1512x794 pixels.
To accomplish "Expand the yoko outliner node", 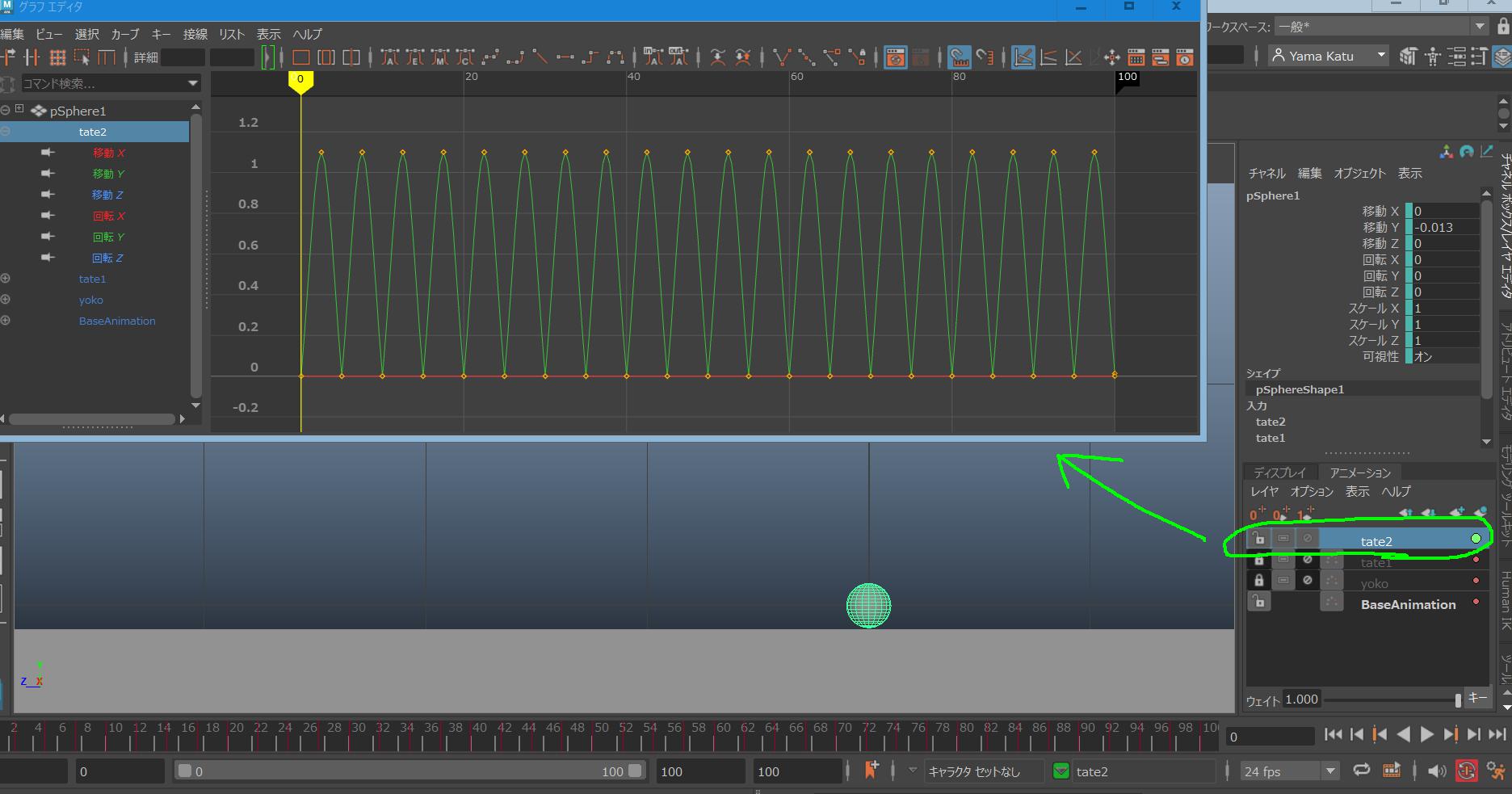I will coord(6,299).
